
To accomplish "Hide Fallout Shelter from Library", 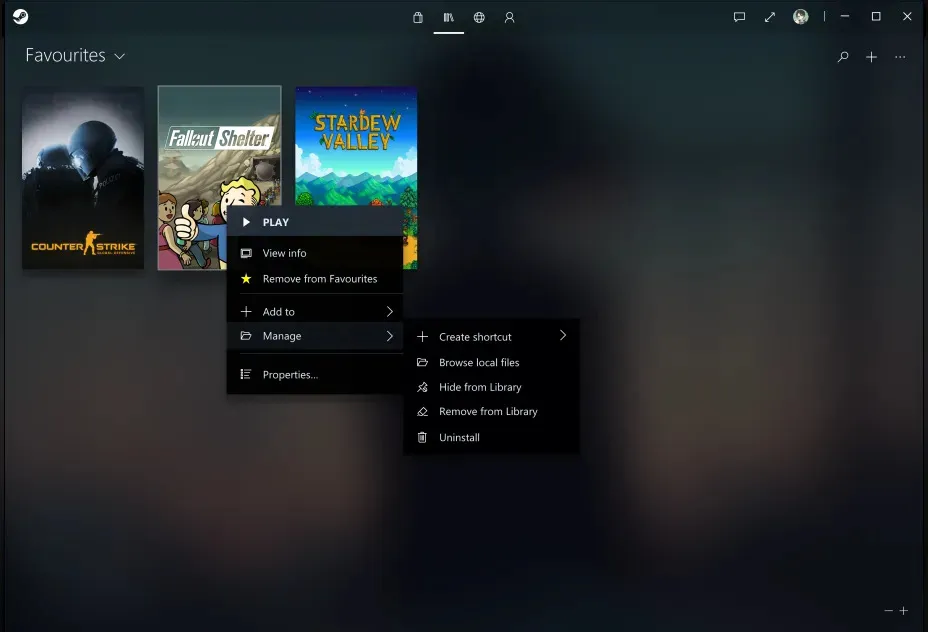I will tap(480, 387).
